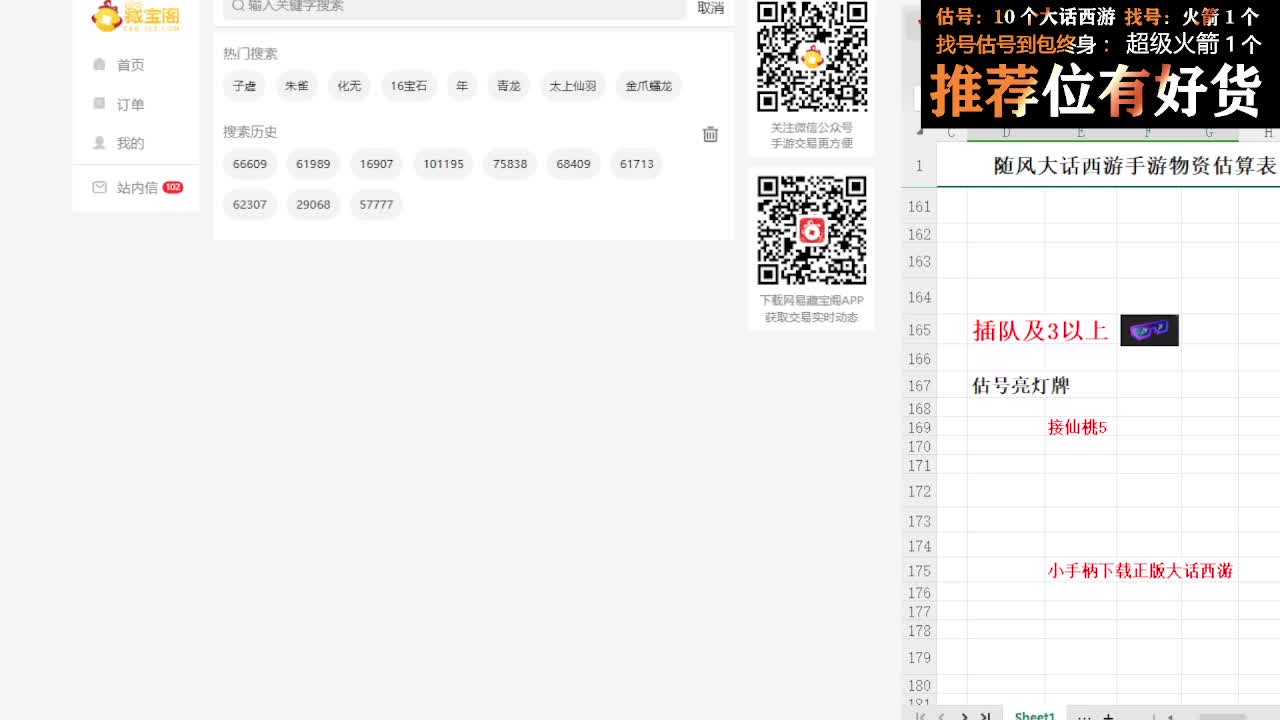
Task: Clear search history with the trash icon
Action: click(710, 133)
